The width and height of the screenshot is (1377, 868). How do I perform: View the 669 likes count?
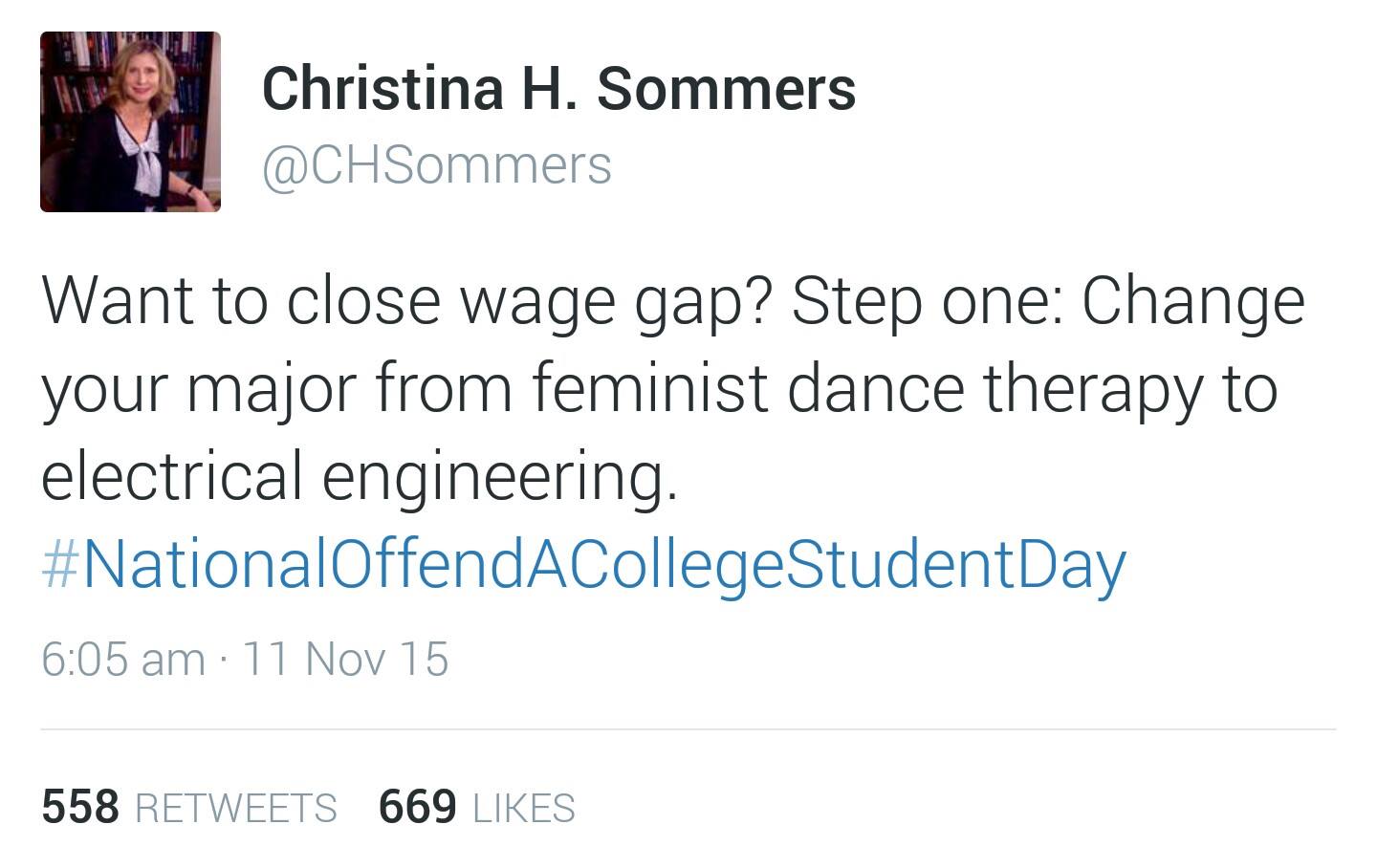click(418, 807)
